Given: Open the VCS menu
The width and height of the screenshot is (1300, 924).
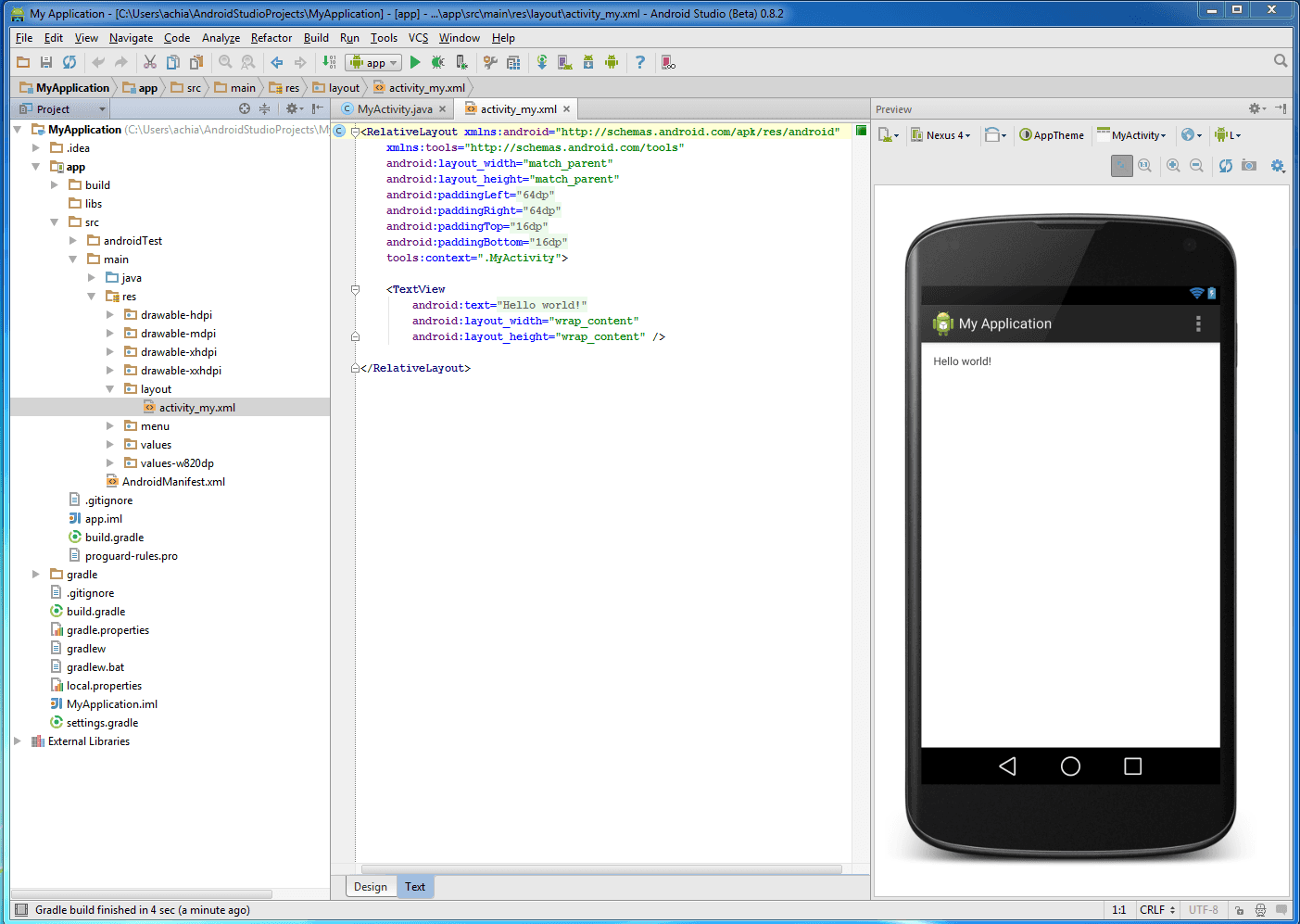Looking at the screenshot, I should coord(419,38).
